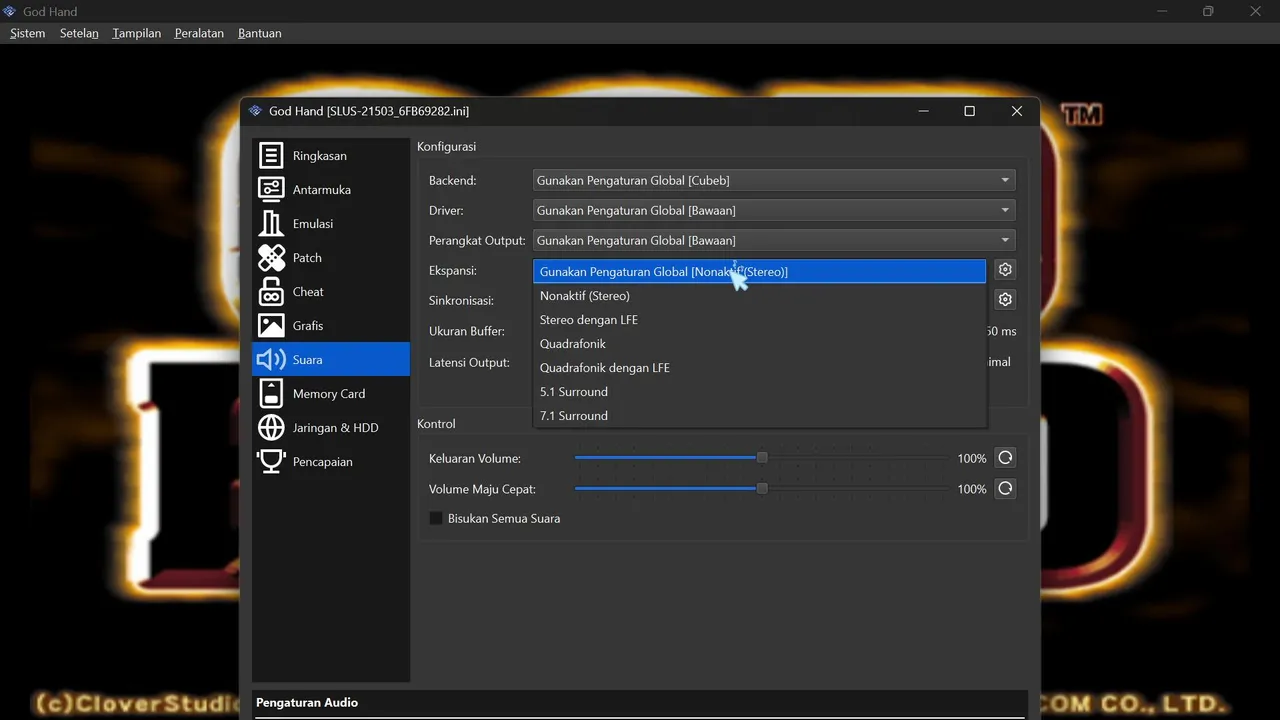The image size is (1280, 720).
Task: Close the God Hand settings dialog
Action: [x=1017, y=111]
